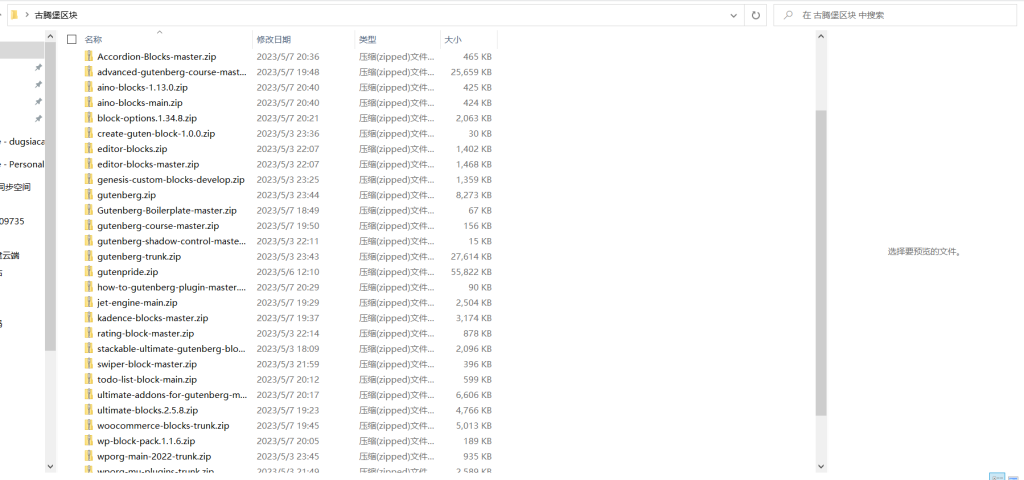Click the 25,659 KB size cell
Viewport: 1024px width, 480px height.
pos(471,72)
